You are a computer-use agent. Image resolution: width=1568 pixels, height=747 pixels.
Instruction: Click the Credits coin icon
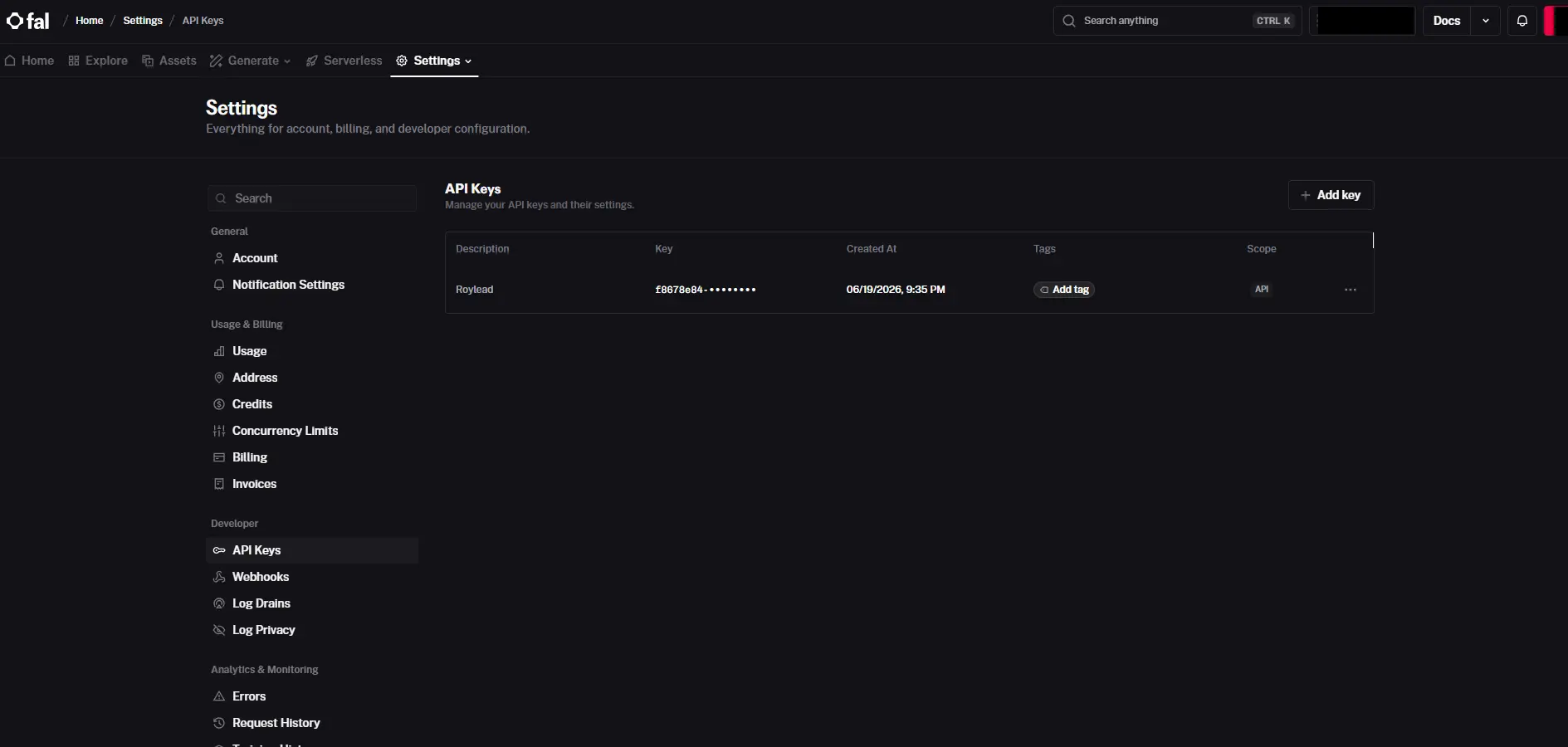coord(219,404)
